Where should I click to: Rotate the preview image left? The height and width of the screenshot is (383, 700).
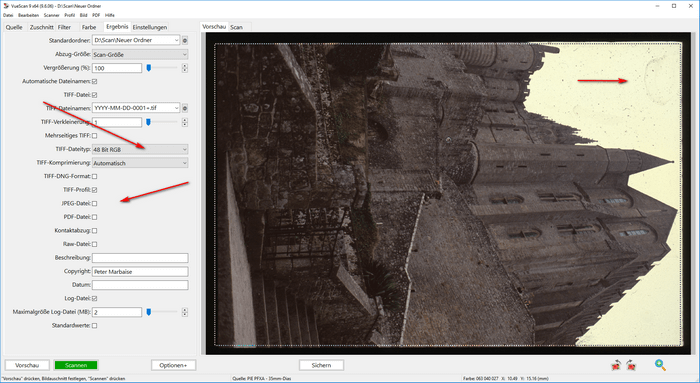[616, 365]
